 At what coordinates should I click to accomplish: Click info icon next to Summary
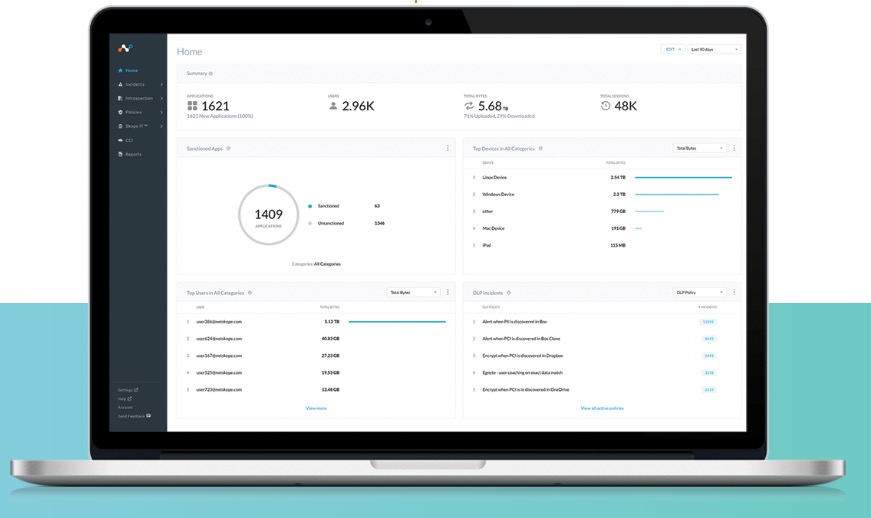[211, 73]
